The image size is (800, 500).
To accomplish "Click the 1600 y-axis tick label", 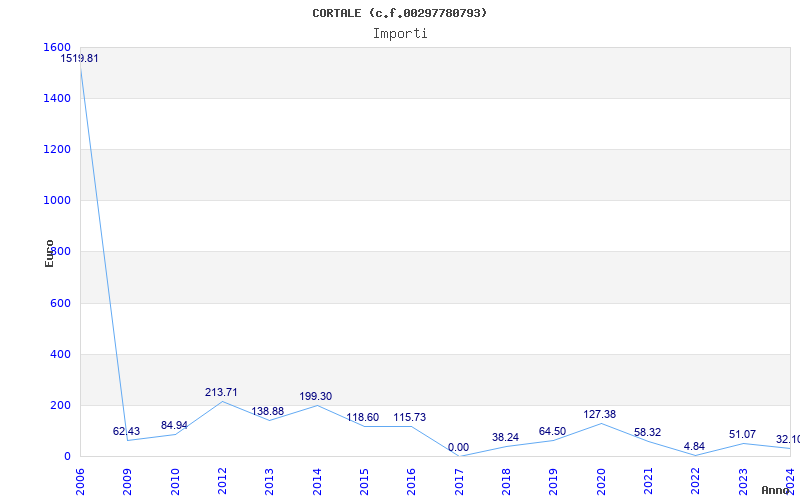I will (x=57, y=47).
